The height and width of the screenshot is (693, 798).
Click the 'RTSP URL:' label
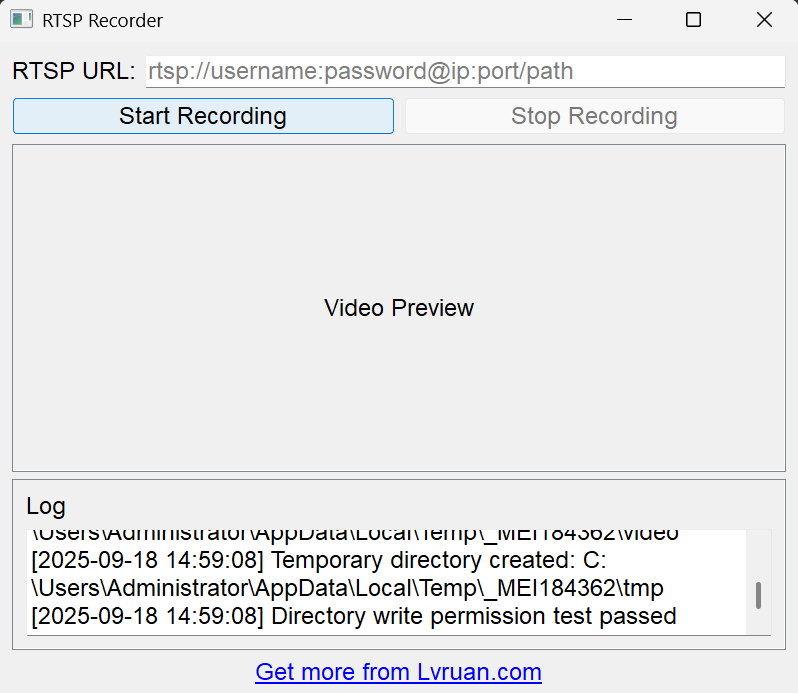[x=73, y=71]
